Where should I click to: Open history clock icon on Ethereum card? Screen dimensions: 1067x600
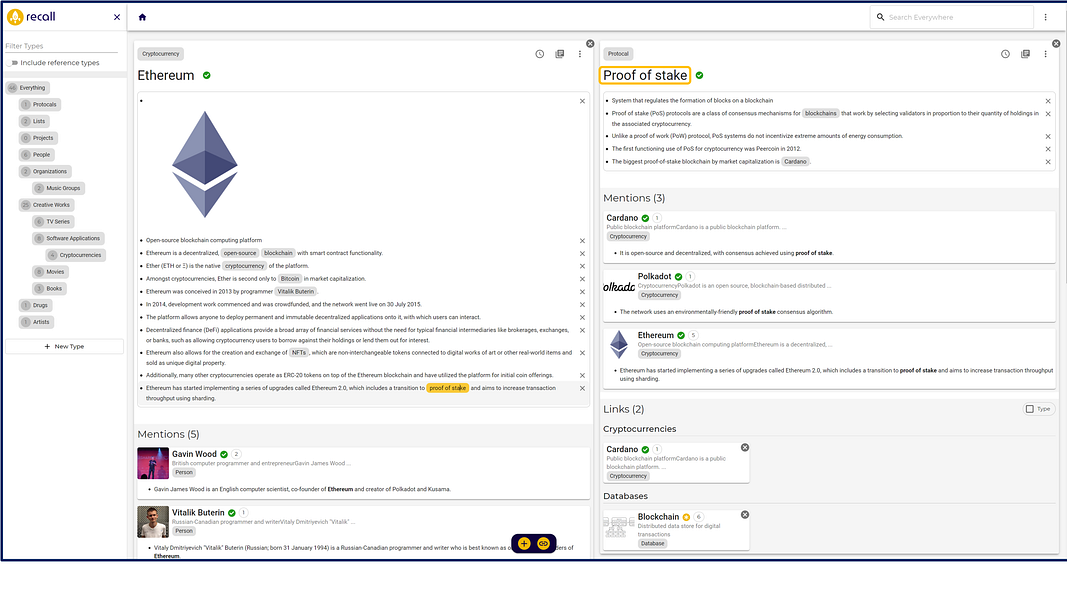coord(540,54)
